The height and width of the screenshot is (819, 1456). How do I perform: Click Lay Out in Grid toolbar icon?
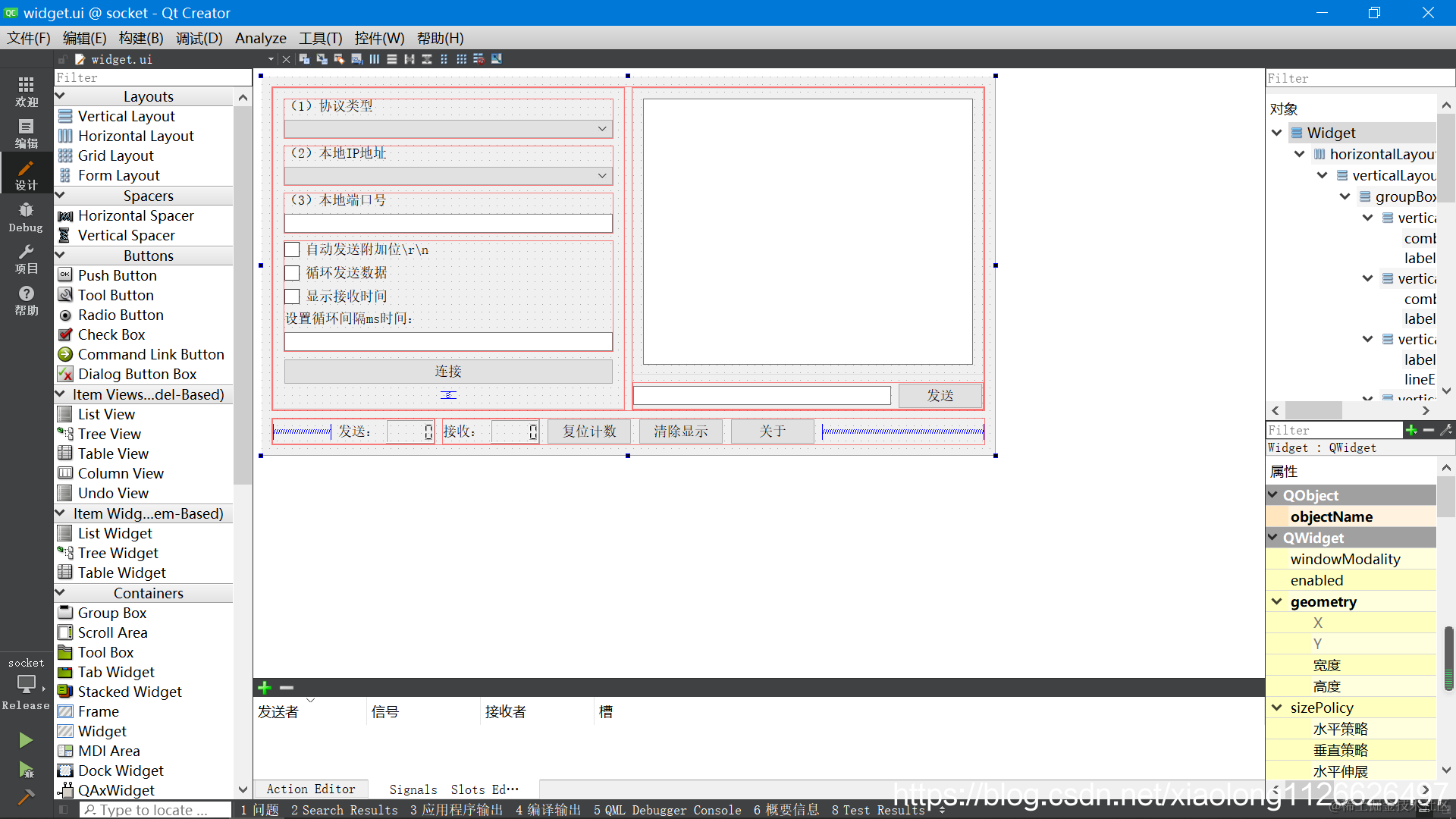tap(461, 59)
